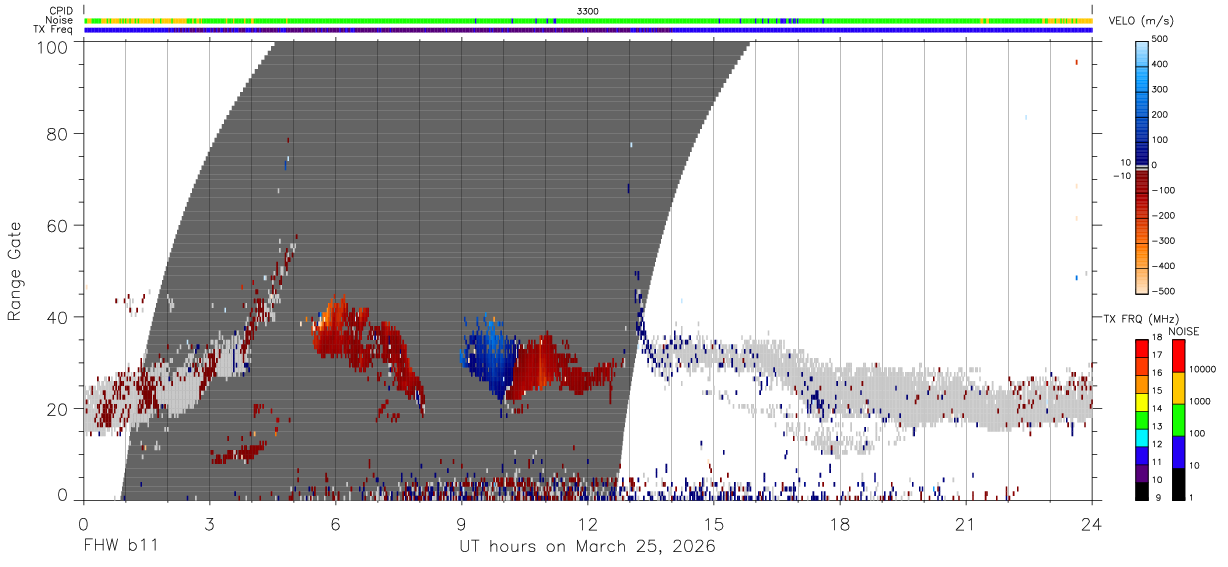Click the −10 threshold label beside velocity colorbar
Screen dimensions: 1228x567
click(1122, 176)
